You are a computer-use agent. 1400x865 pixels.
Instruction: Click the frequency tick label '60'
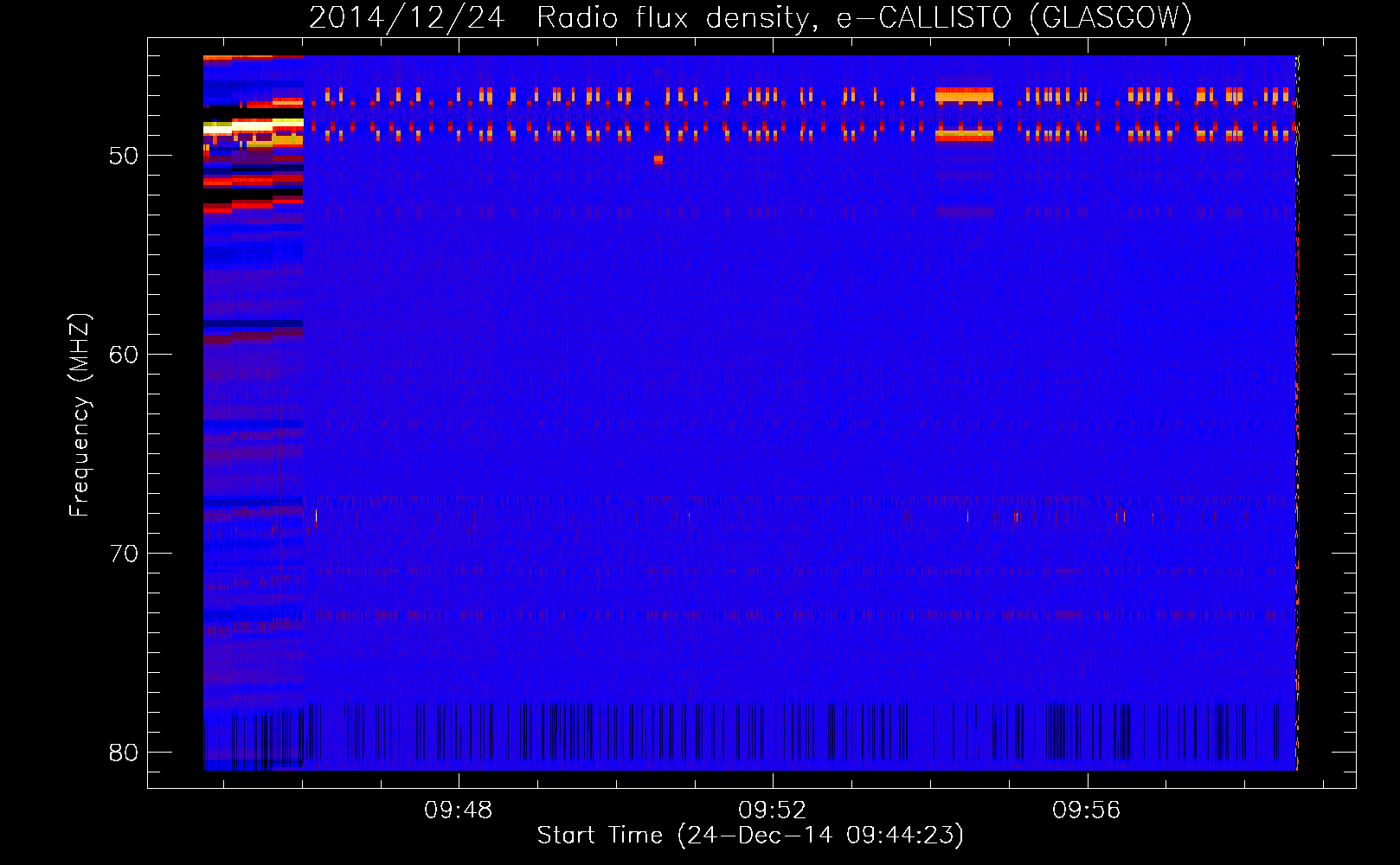click(124, 354)
